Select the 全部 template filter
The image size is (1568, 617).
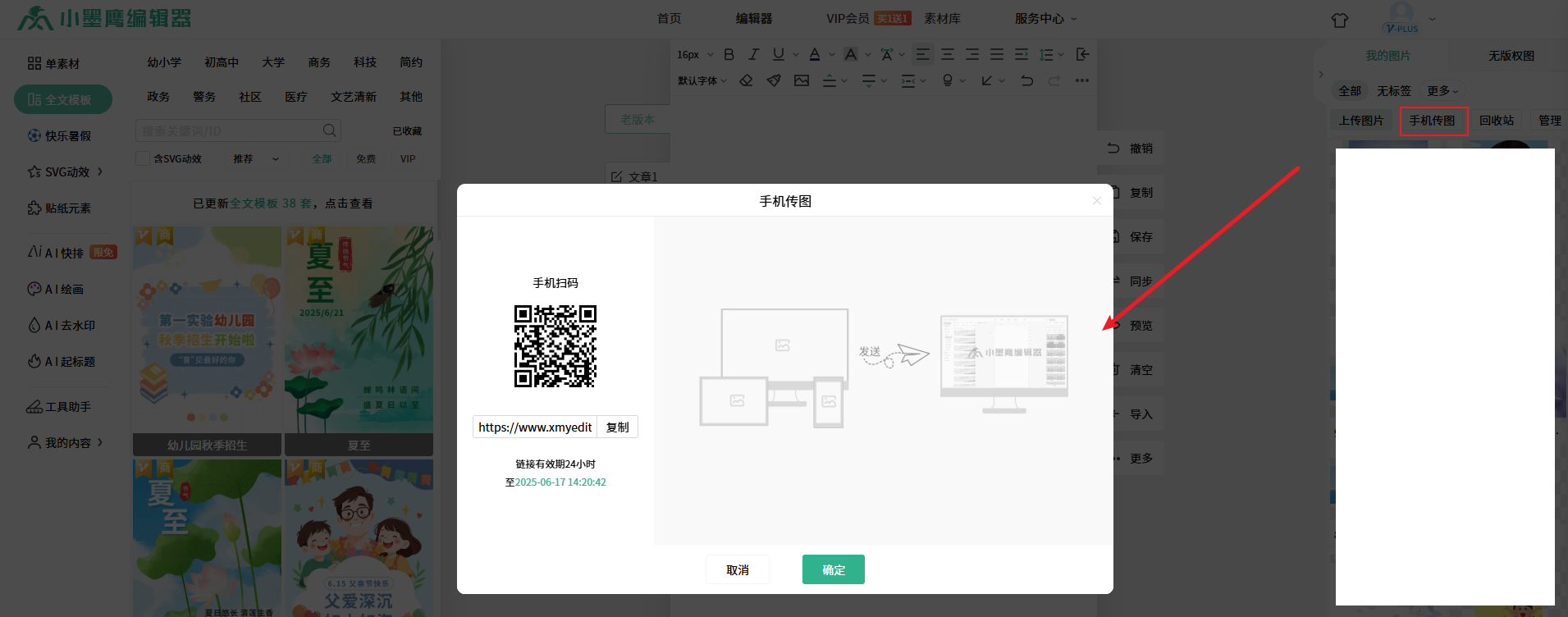pos(322,159)
